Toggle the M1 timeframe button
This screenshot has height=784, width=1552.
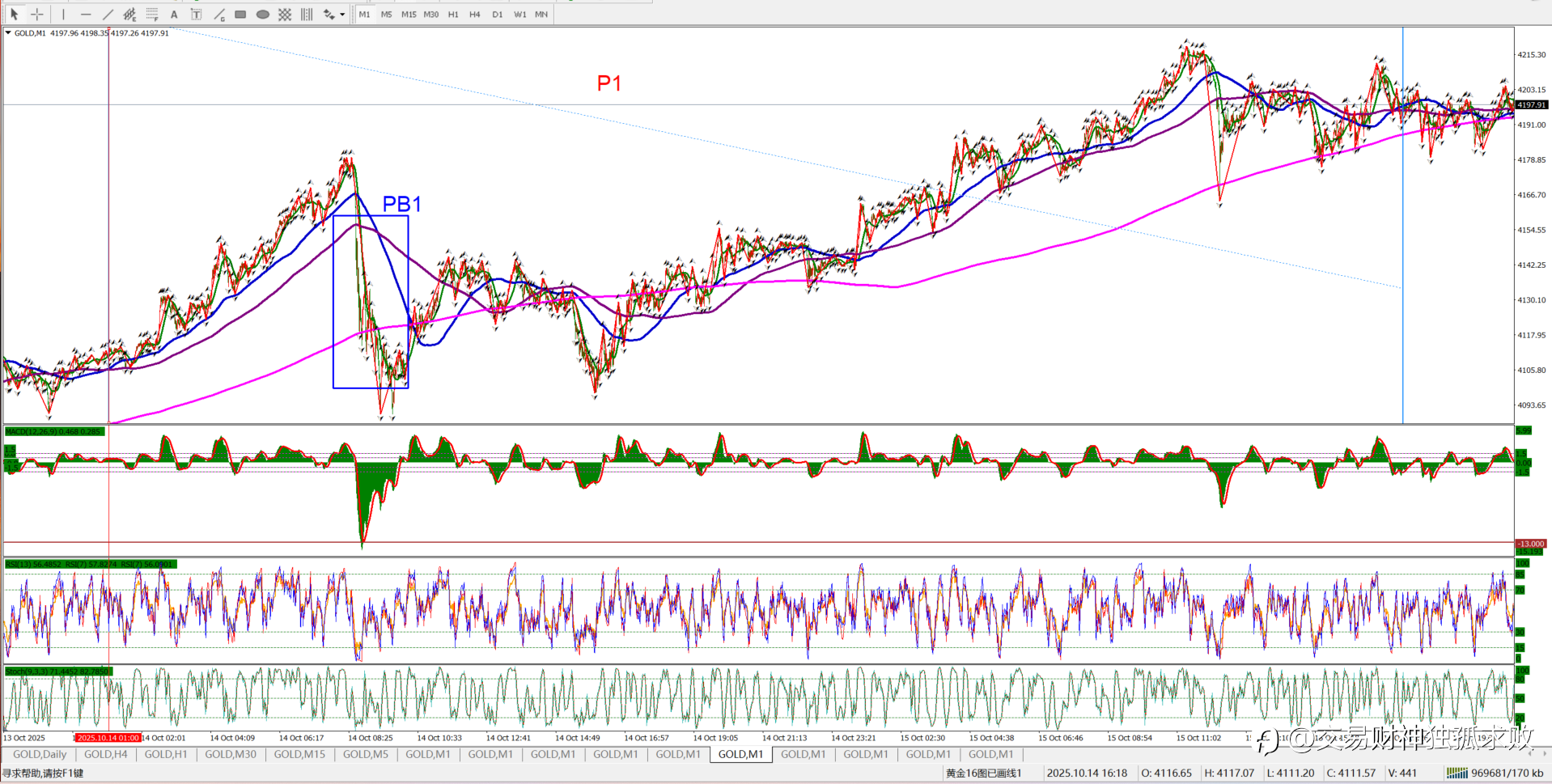click(x=364, y=15)
